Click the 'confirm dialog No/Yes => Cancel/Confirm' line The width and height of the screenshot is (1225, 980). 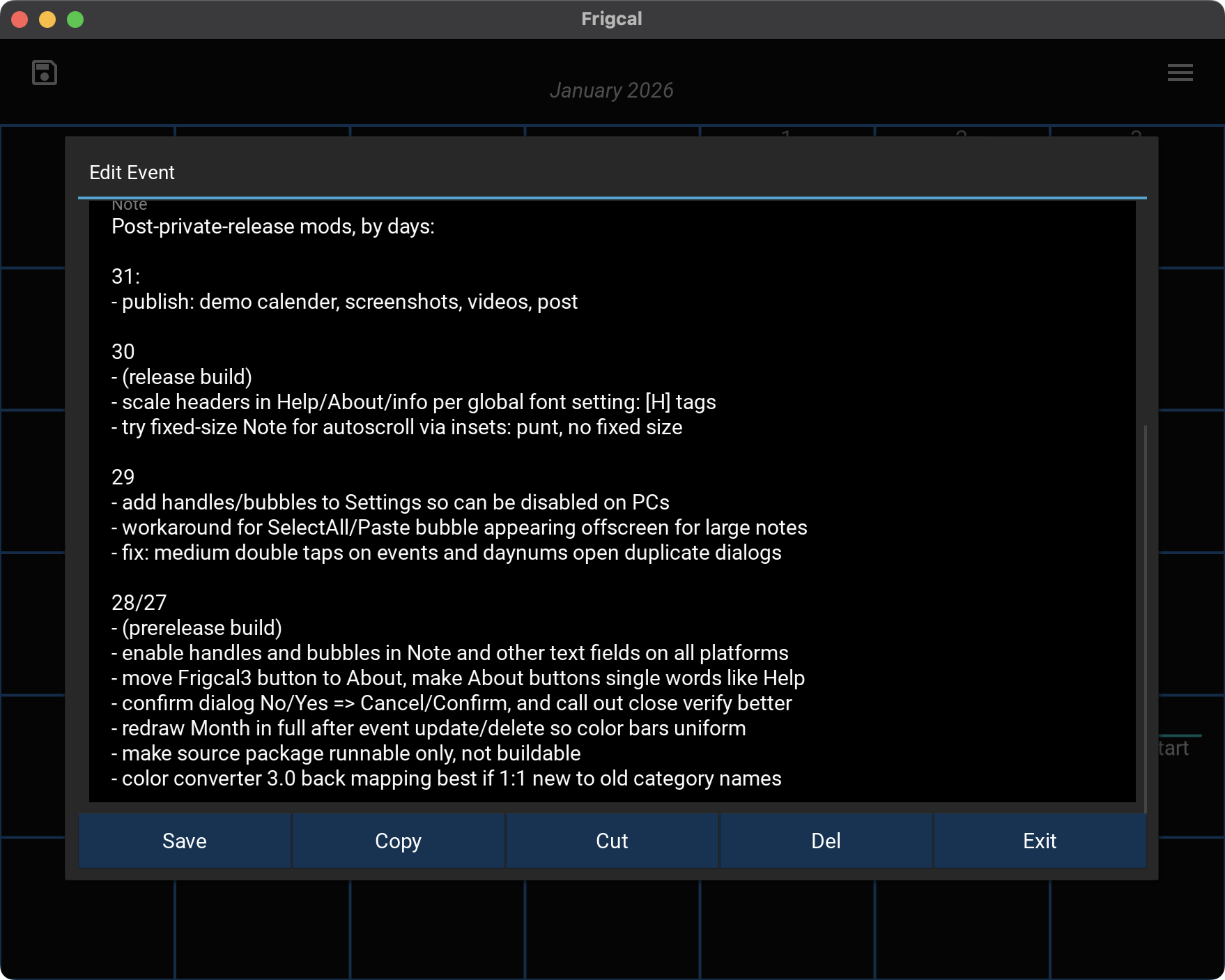point(452,703)
